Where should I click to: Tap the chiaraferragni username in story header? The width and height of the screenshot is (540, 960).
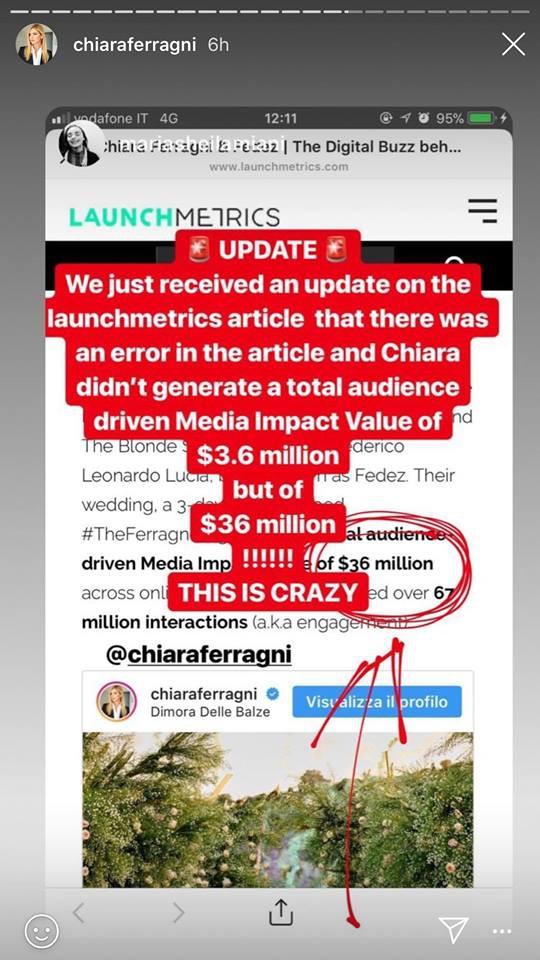click(x=135, y=45)
